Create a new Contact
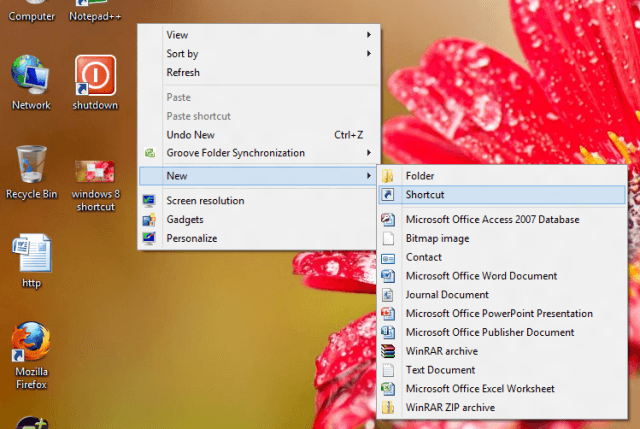Image resolution: width=640 pixels, height=429 pixels. pyautogui.click(x=502, y=257)
